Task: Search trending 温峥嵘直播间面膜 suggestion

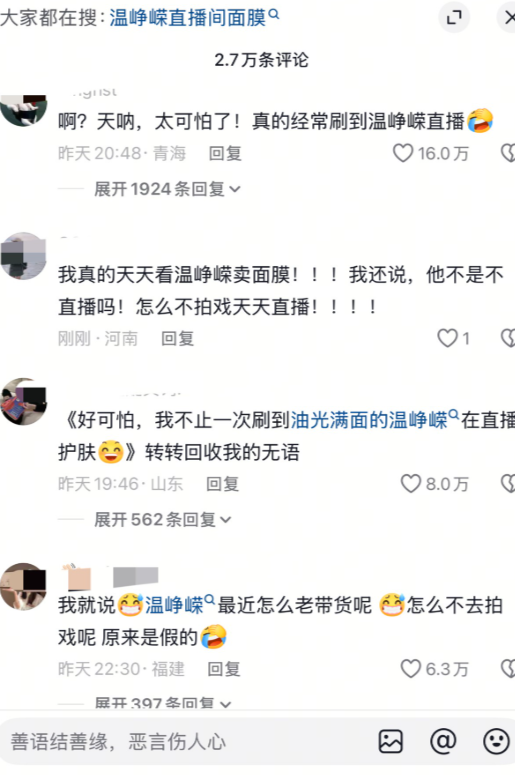Action: (194, 18)
